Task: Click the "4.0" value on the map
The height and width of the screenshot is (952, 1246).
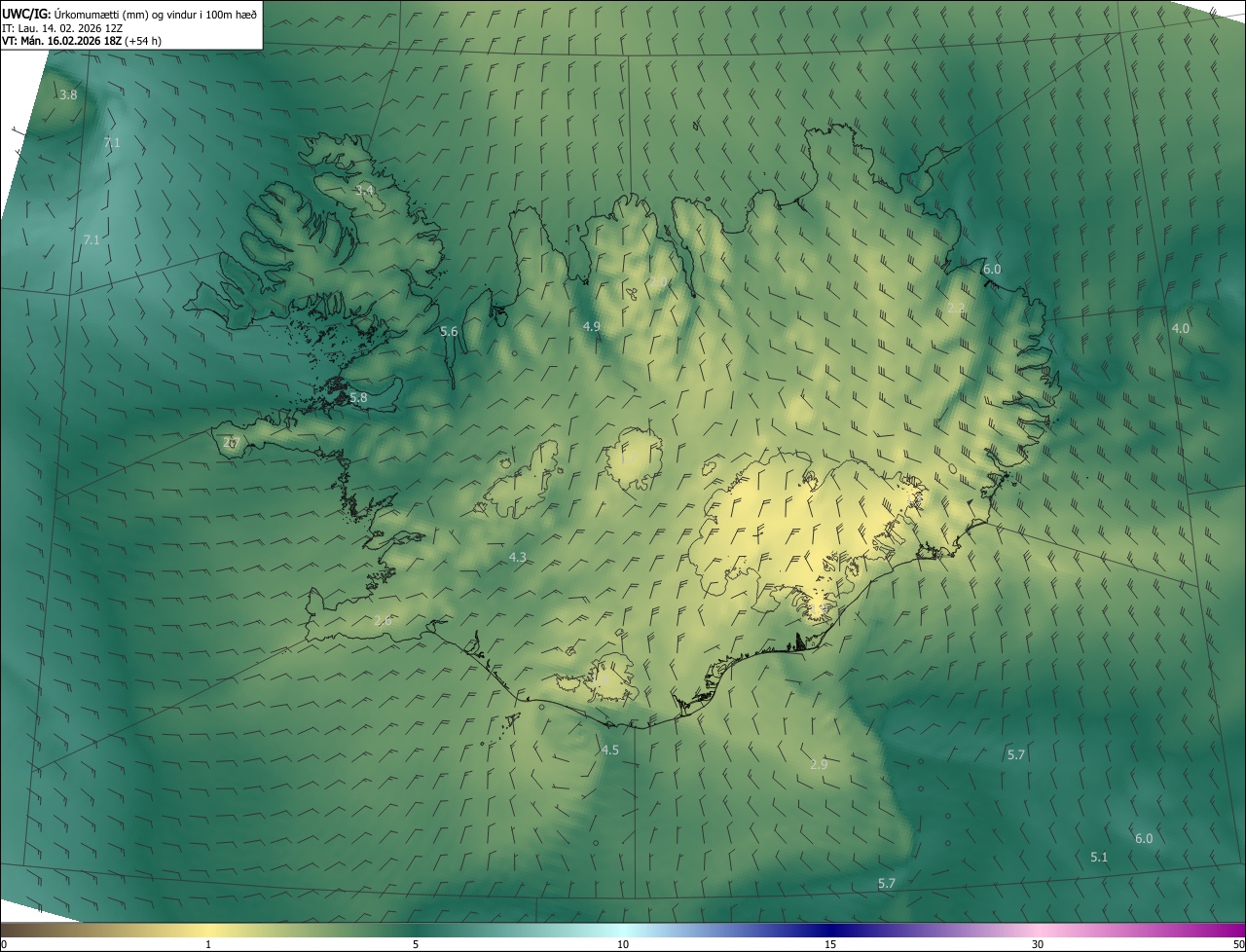Action: click(1180, 329)
